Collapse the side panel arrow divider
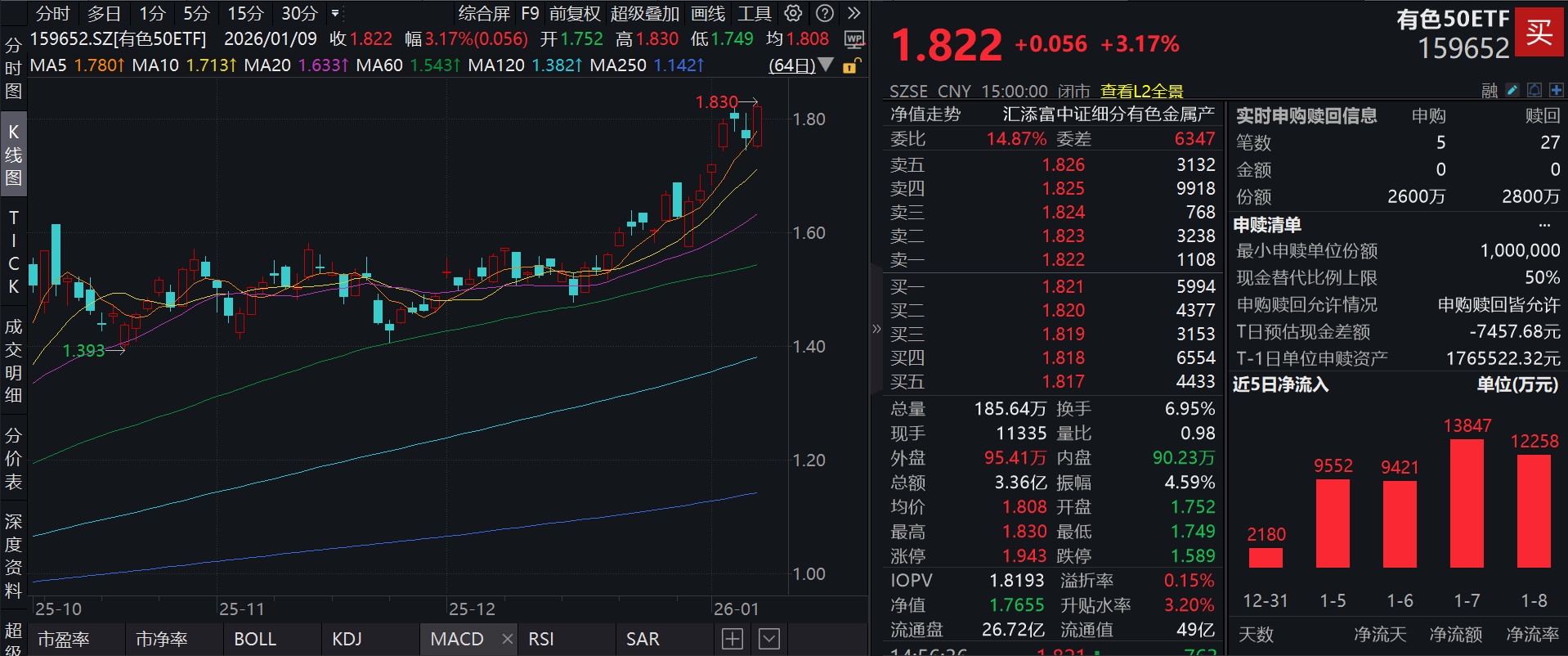Viewport: 1568px width, 656px height. 876,329
